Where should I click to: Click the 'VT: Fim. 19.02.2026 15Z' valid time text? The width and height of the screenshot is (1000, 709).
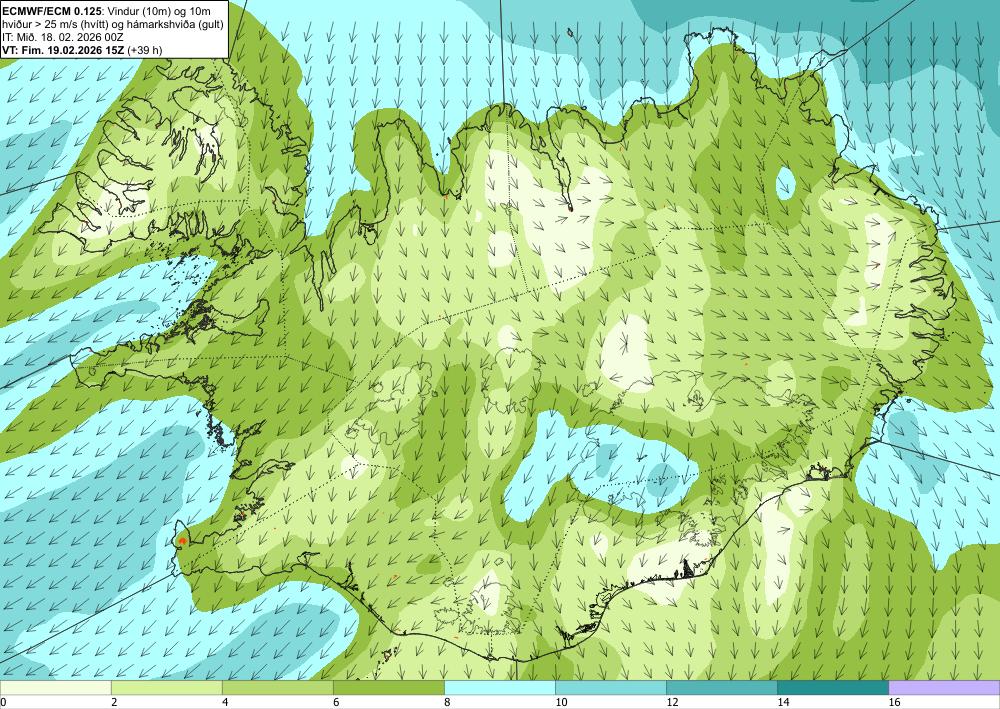(x=64, y=50)
